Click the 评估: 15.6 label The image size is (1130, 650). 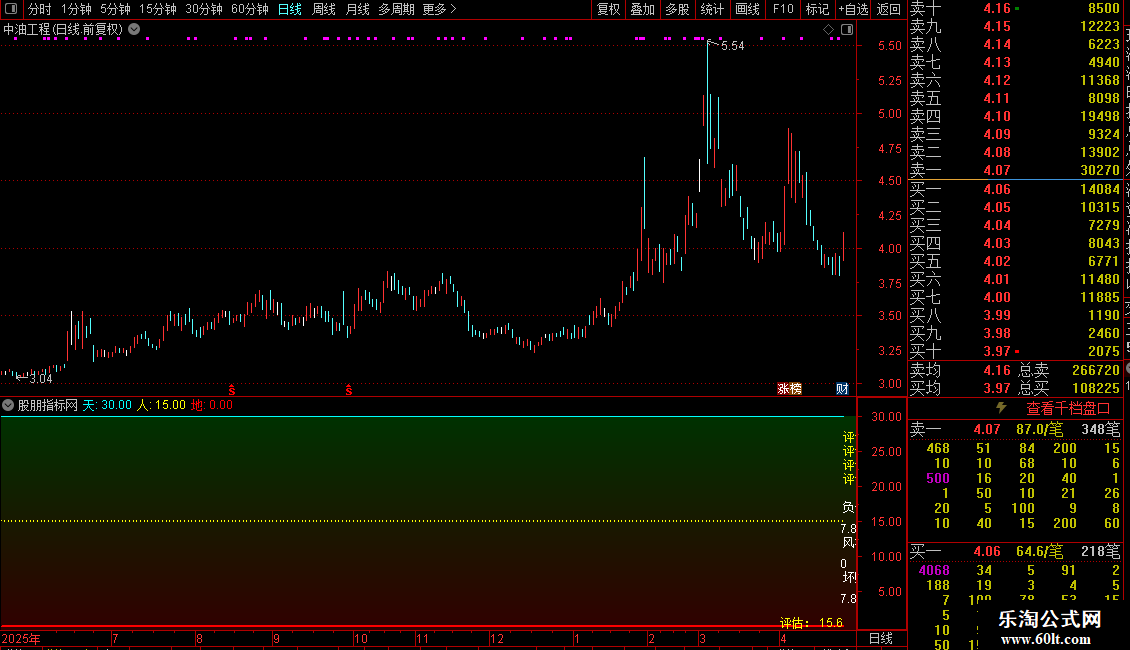(x=811, y=623)
